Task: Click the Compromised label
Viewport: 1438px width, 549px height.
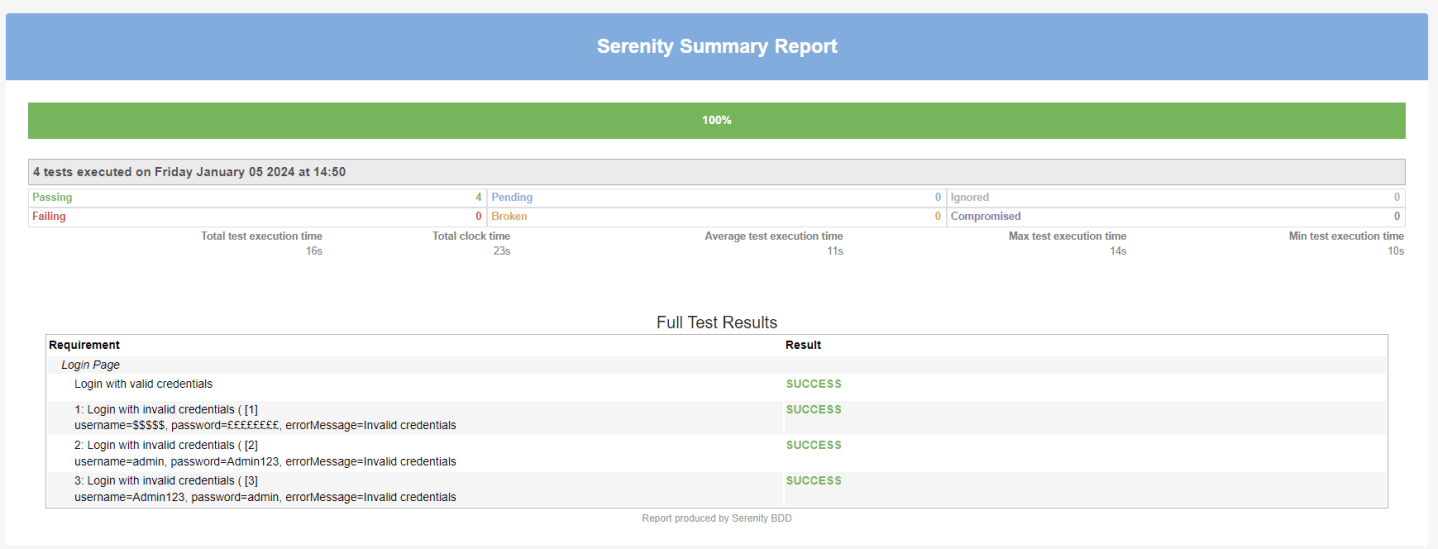Action: click(986, 216)
